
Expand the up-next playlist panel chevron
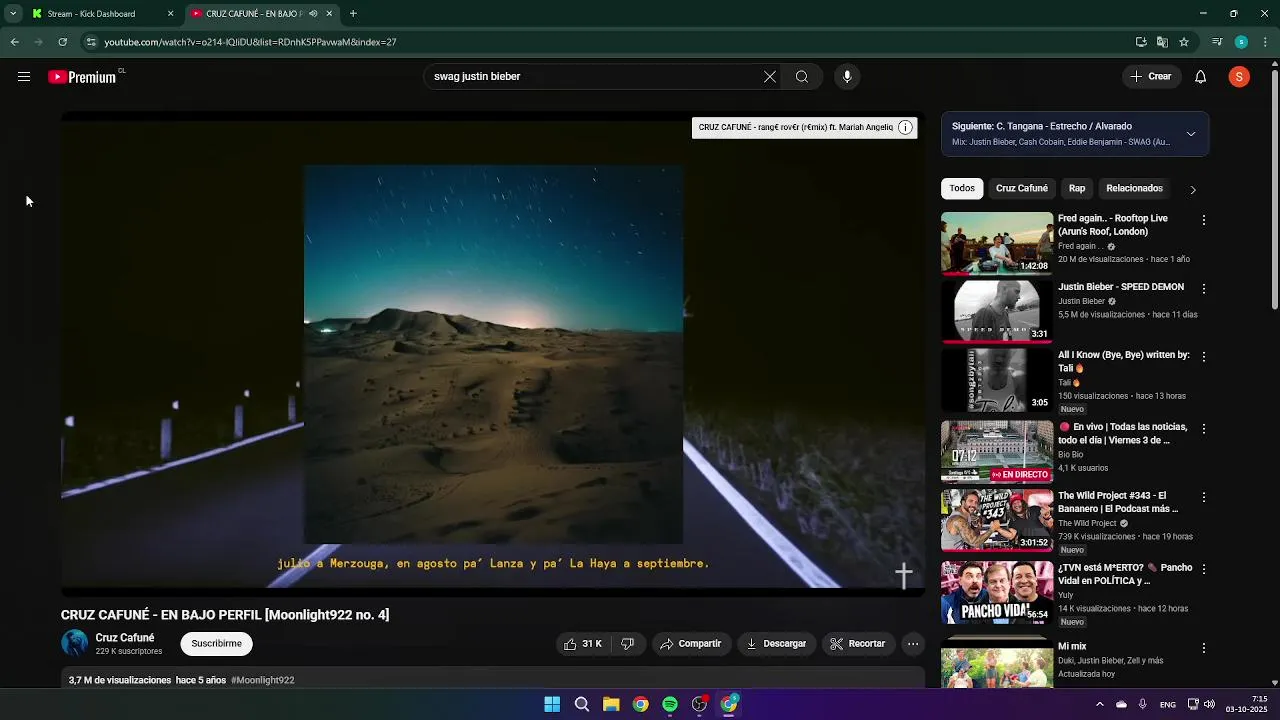point(1191,134)
